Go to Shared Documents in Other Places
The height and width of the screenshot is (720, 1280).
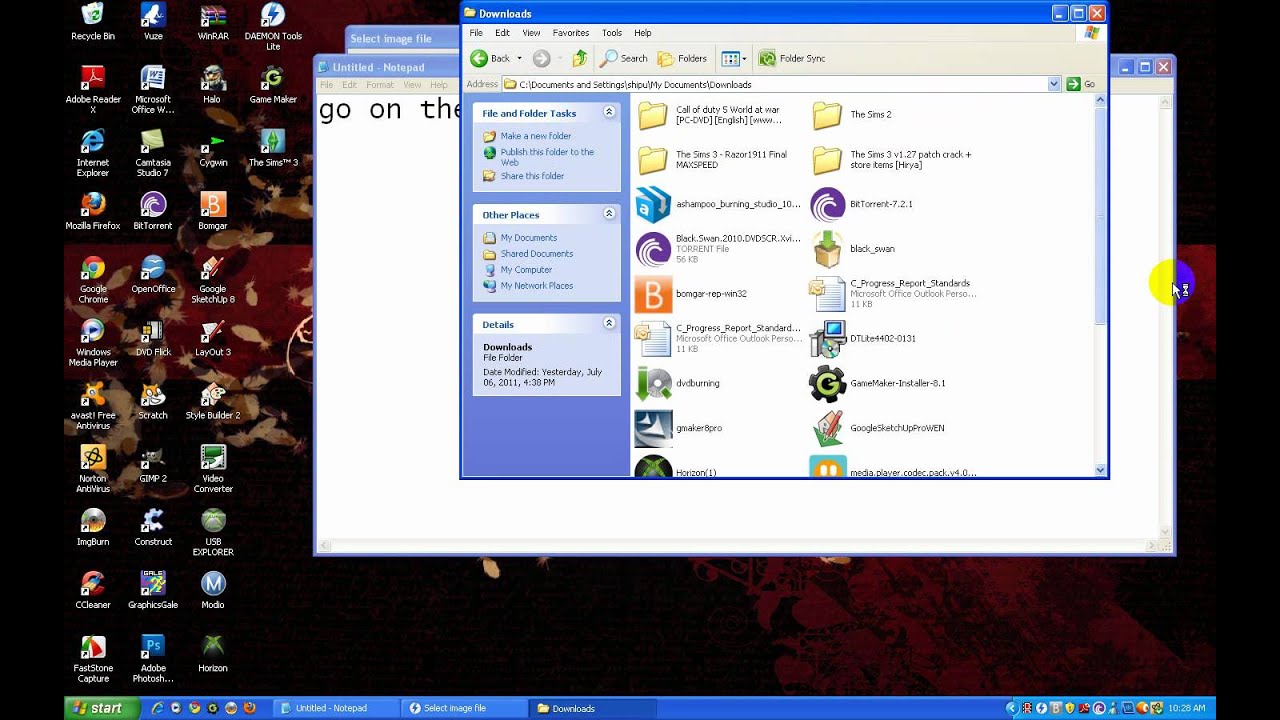point(536,254)
